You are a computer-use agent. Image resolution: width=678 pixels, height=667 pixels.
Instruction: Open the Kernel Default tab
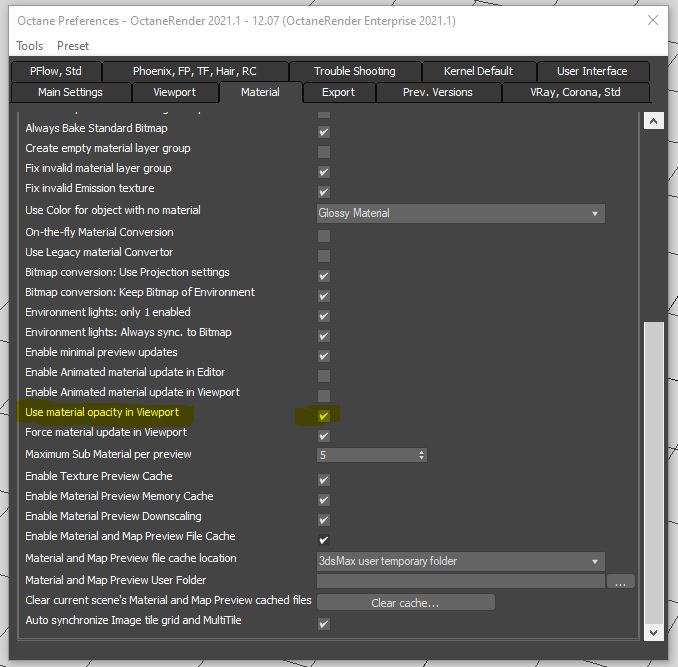[478, 71]
